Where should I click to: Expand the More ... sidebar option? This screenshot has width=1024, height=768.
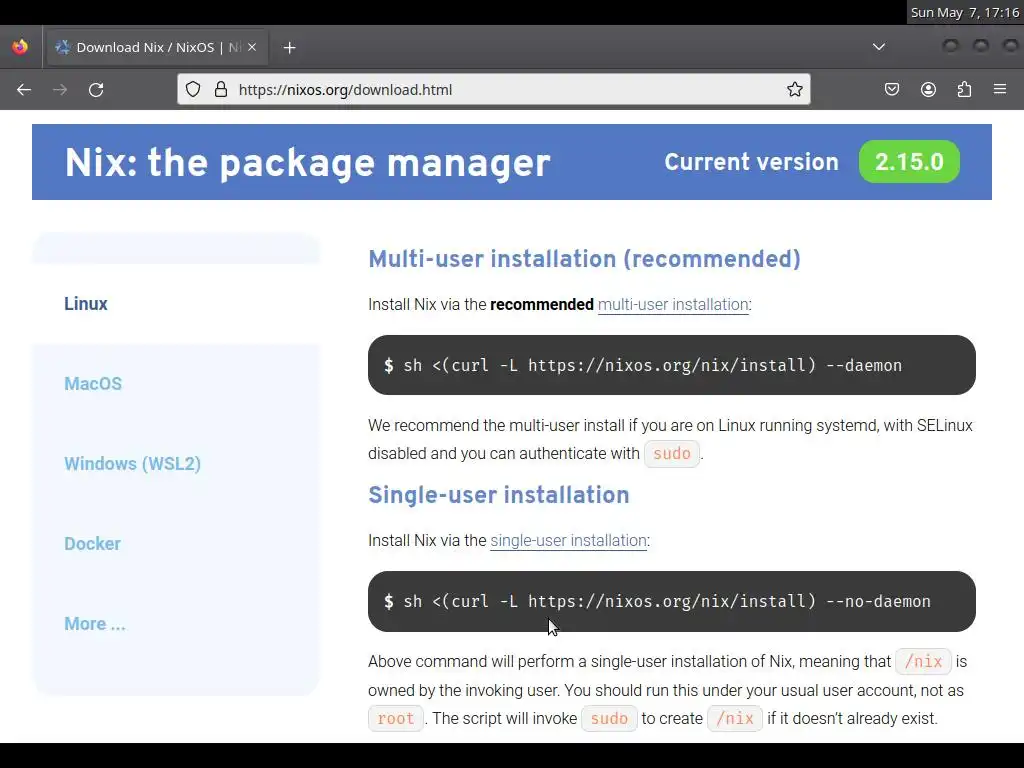[95, 624]
